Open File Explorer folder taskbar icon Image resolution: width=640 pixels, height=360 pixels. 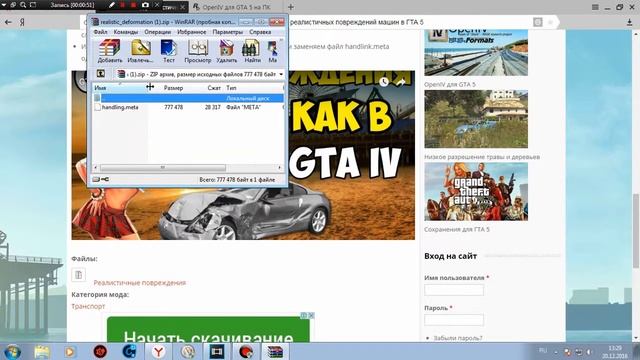(x=42, y=351)
